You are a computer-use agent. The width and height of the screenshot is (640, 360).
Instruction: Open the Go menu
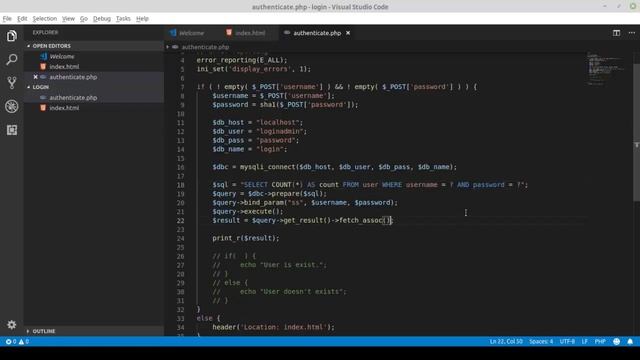(84, 18)
